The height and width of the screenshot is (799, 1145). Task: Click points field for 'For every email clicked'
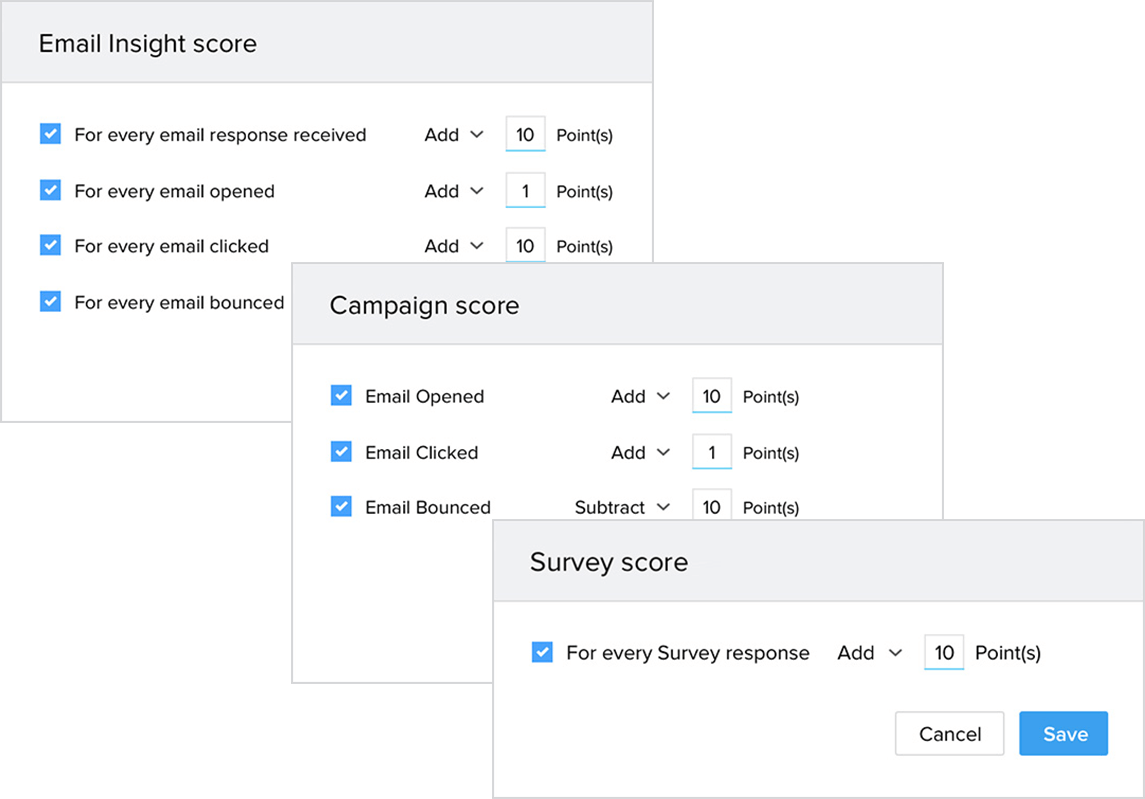click(525, 245)
